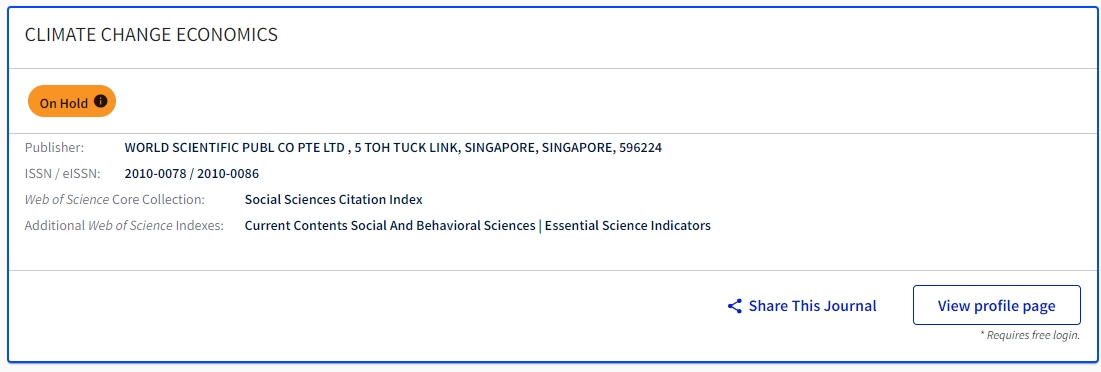Viewport: 1101px width, 372px height.
Task: Open the Share This Journal link text
Action: 812,306
